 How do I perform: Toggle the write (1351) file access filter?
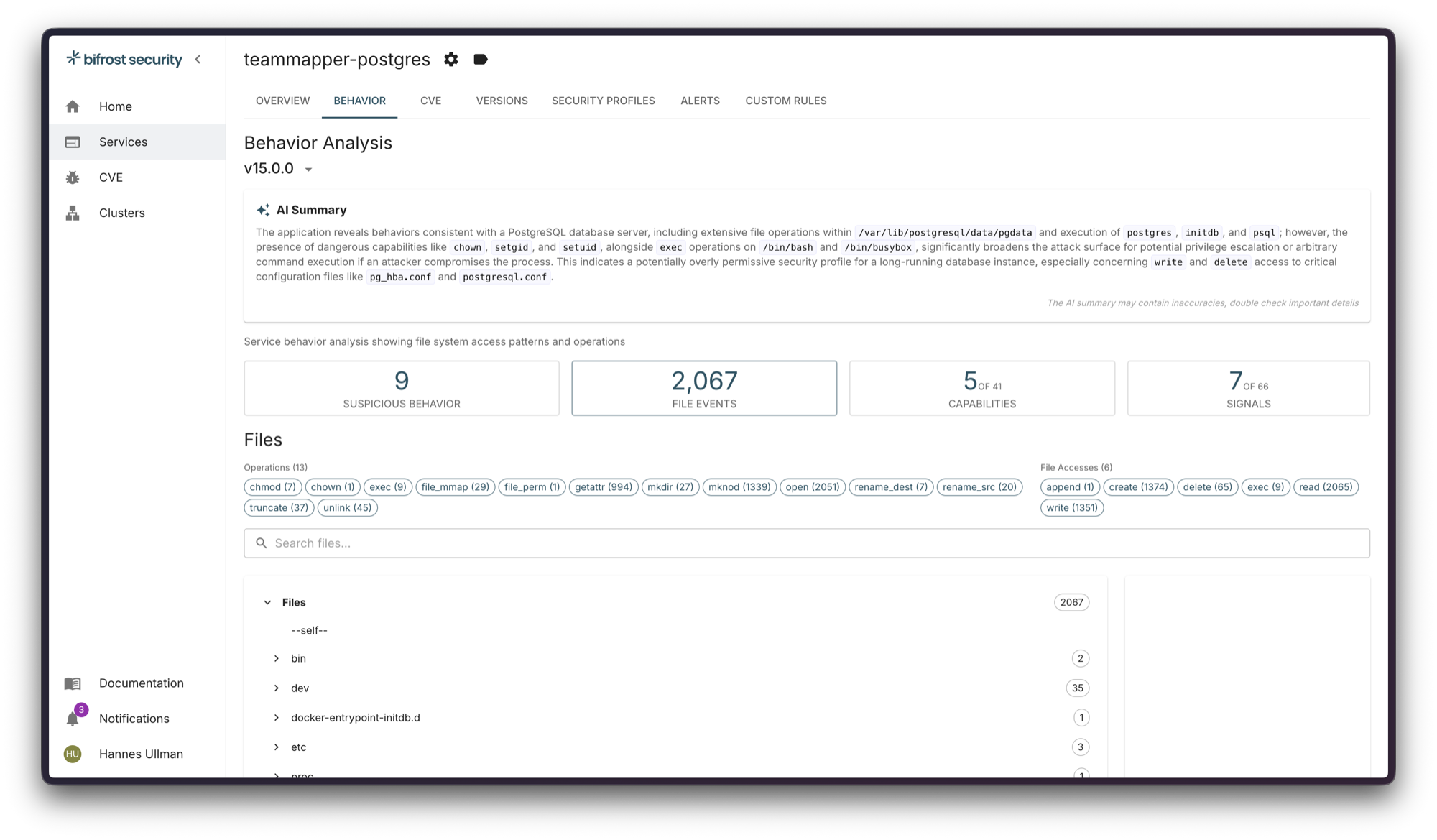[1072, 507]
